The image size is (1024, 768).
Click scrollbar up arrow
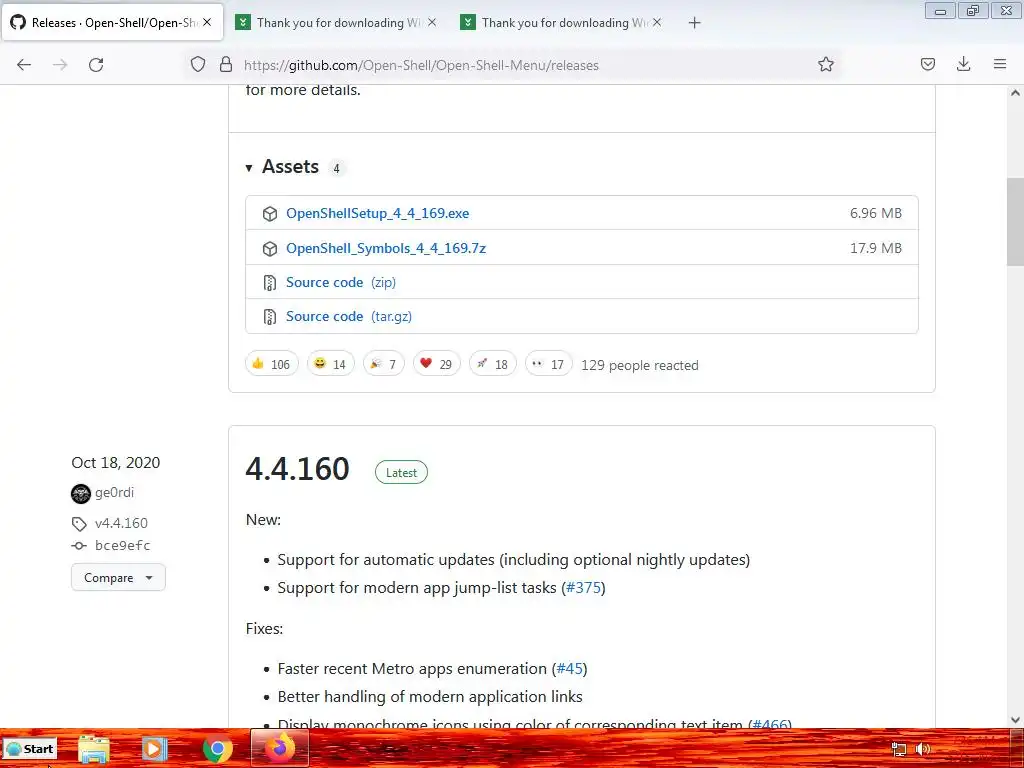[x=1015, y=93]
